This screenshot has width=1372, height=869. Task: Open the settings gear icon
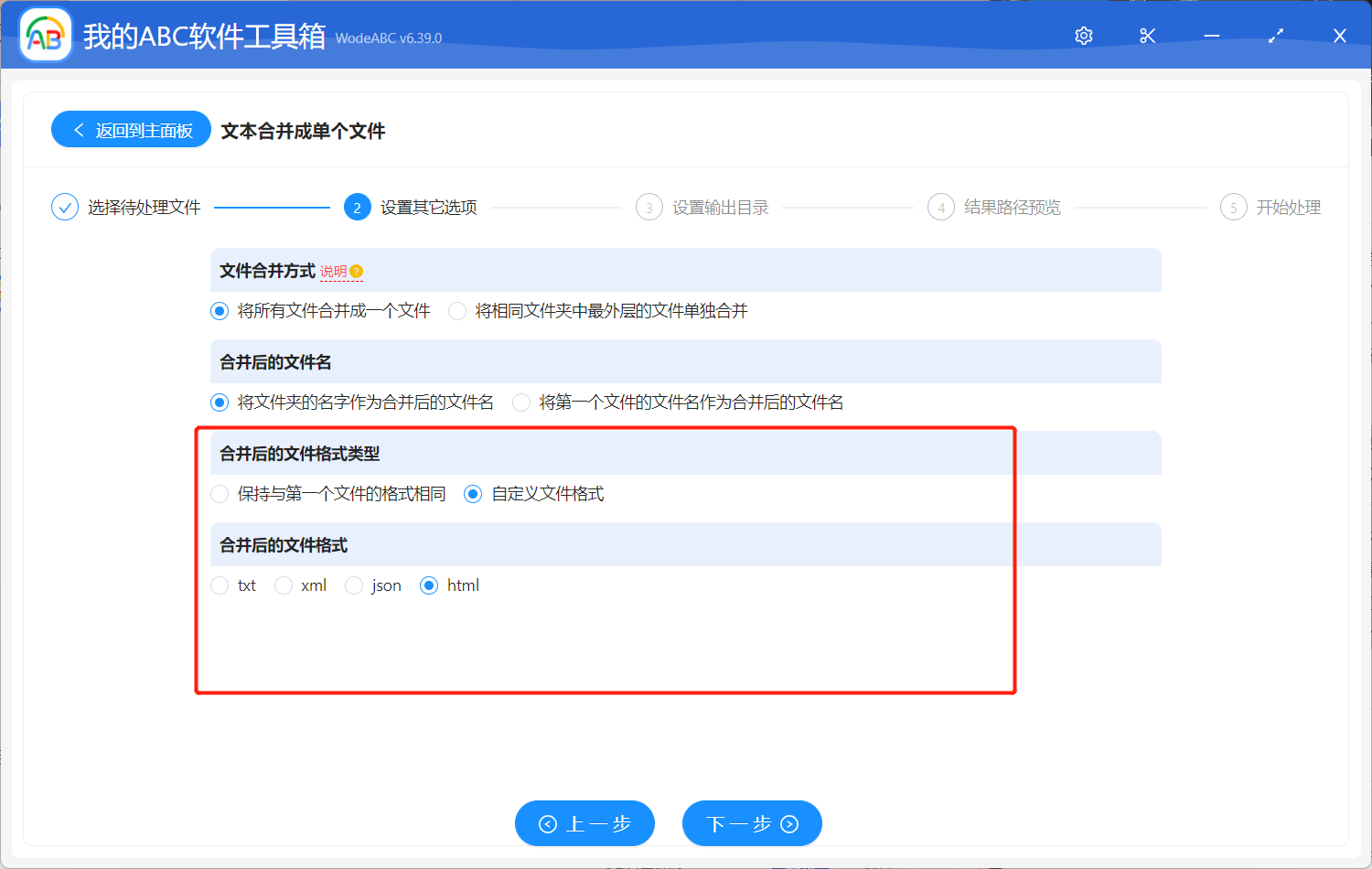1084,36
